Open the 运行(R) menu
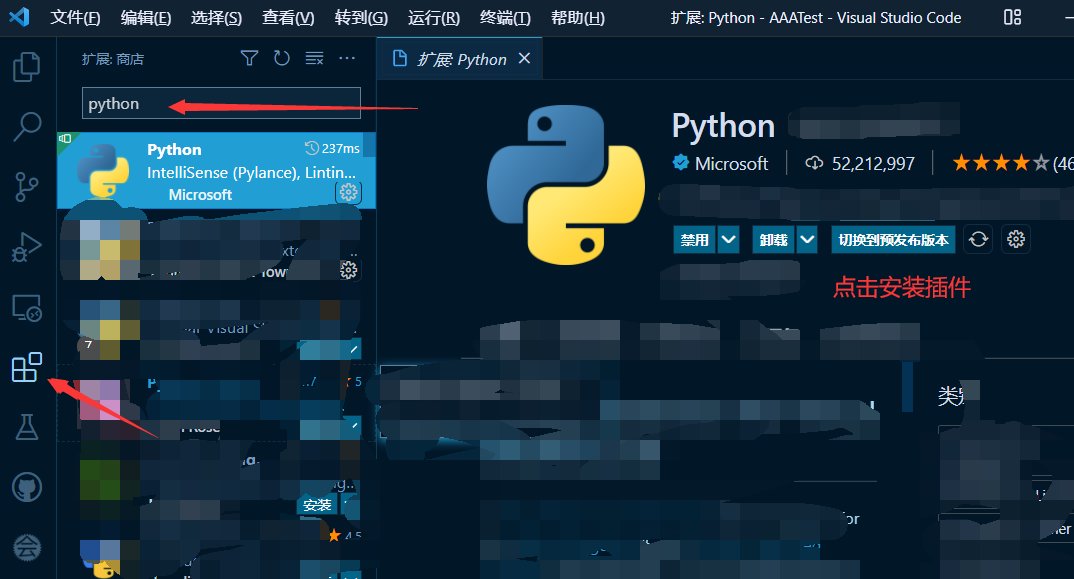 click(x=434, y=18)
